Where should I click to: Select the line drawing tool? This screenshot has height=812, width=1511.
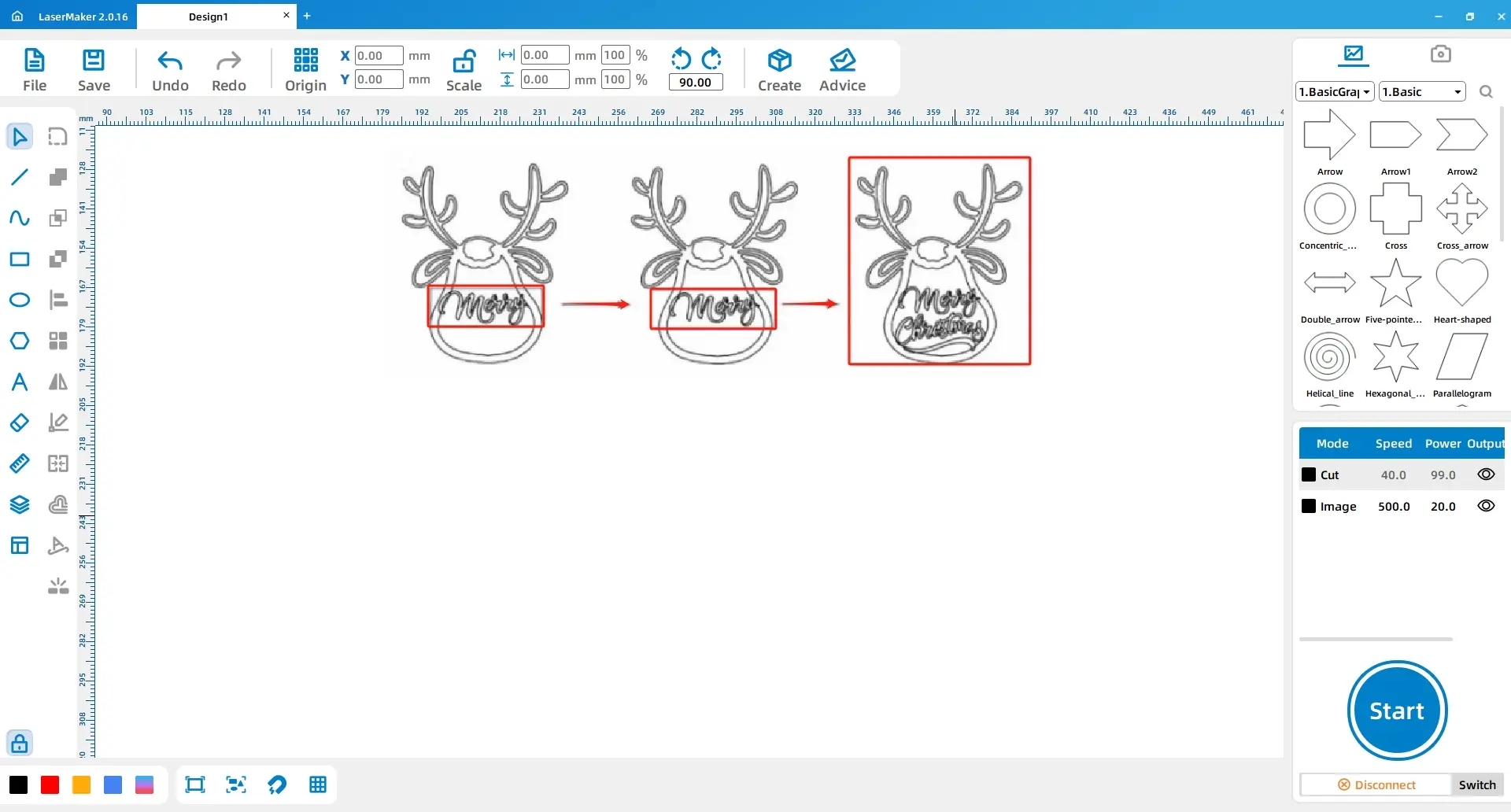pyautogui.click(x=20, y=177)
